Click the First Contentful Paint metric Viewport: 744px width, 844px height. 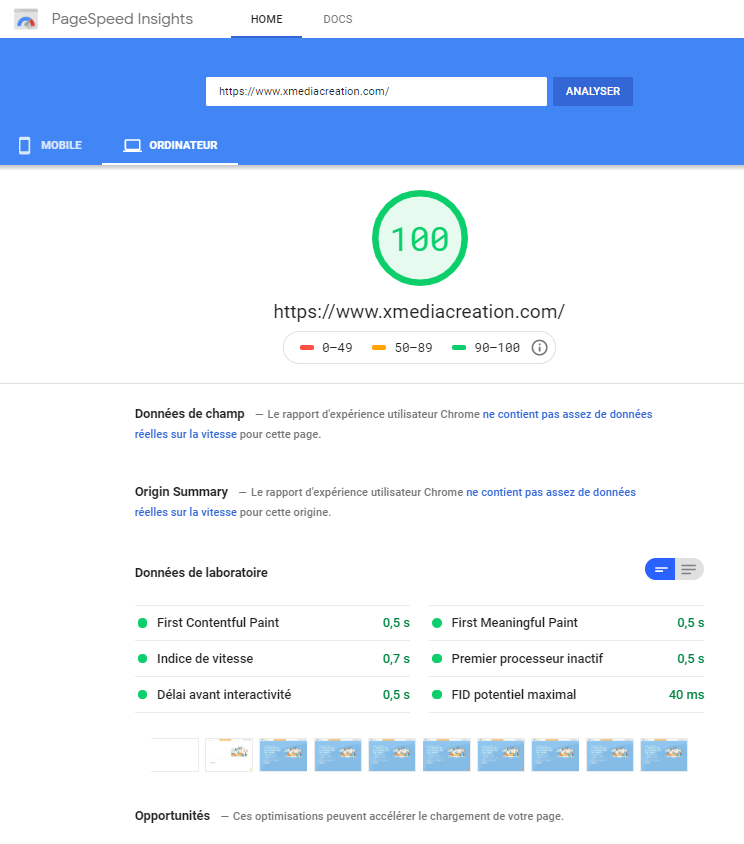click(217, 623)
